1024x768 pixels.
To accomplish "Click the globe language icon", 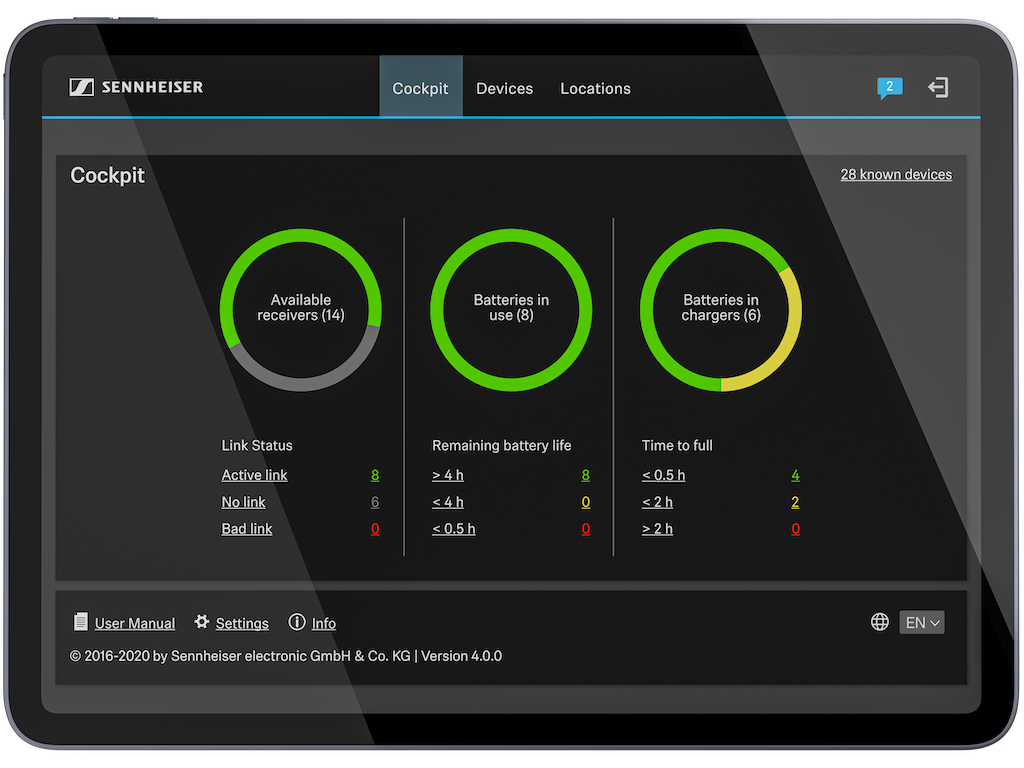I will coord(880,622).
